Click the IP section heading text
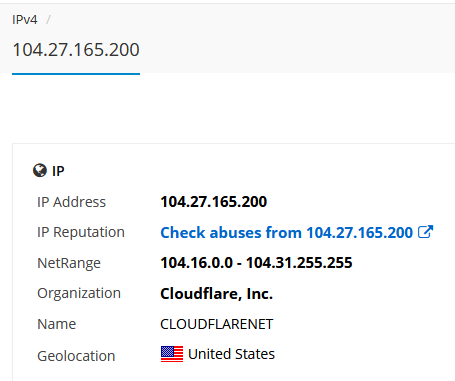The width and height of the screenshot is (455, 381). [58, 171]
